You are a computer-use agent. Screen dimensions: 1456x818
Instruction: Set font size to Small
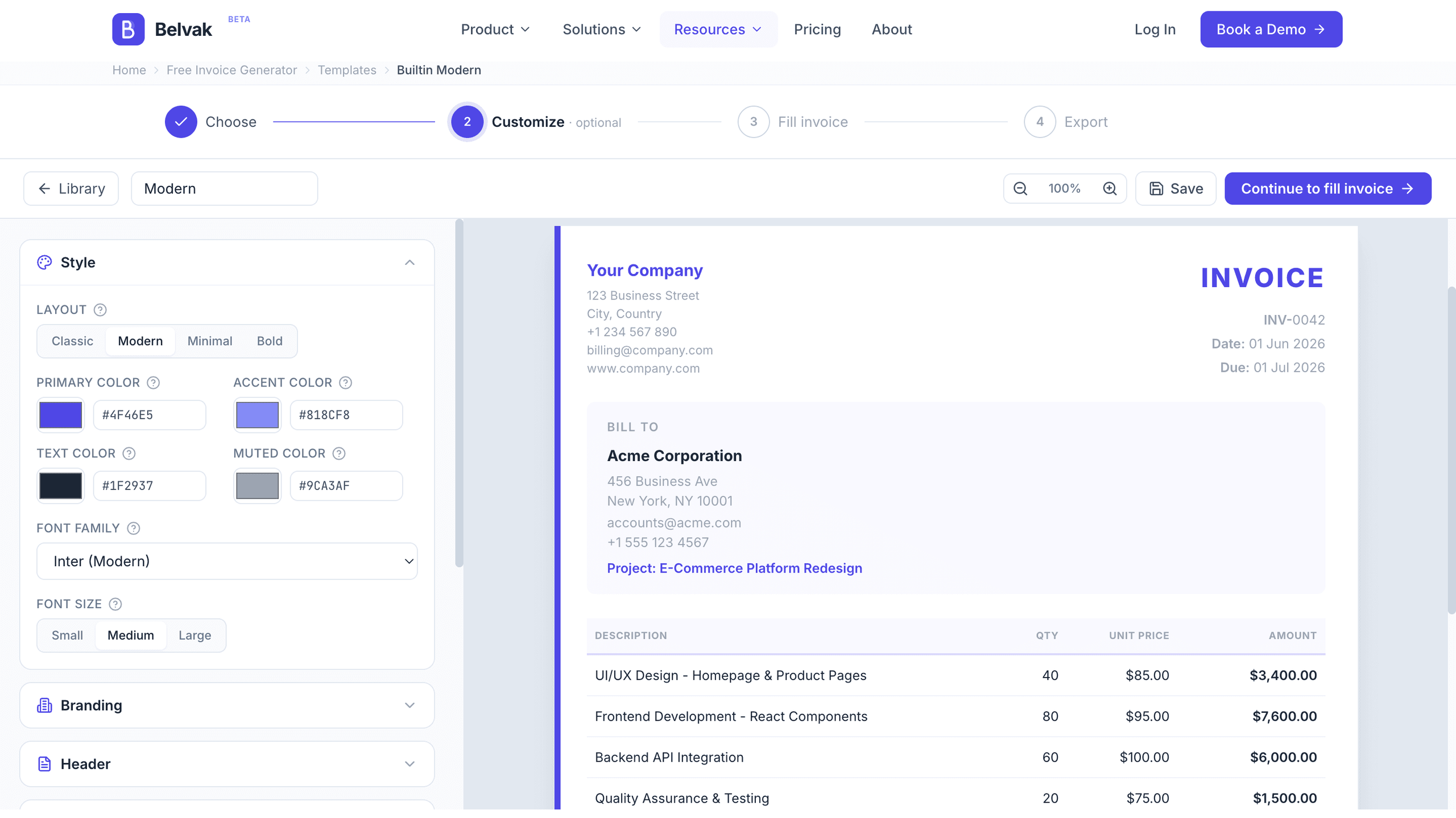67,636
